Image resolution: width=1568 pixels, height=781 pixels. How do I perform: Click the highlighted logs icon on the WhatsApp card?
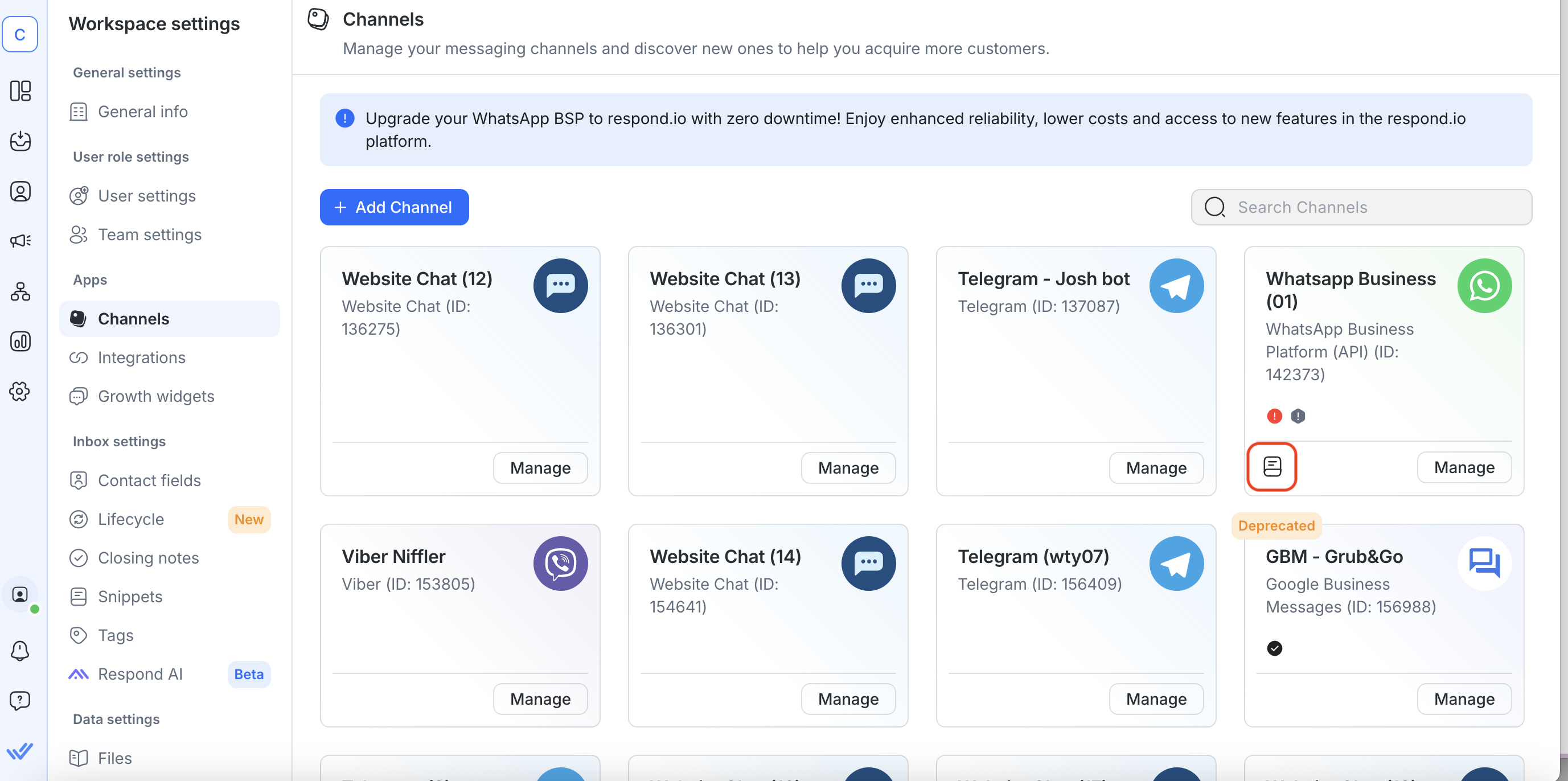pyautogui.click(x=1272, y=467)
